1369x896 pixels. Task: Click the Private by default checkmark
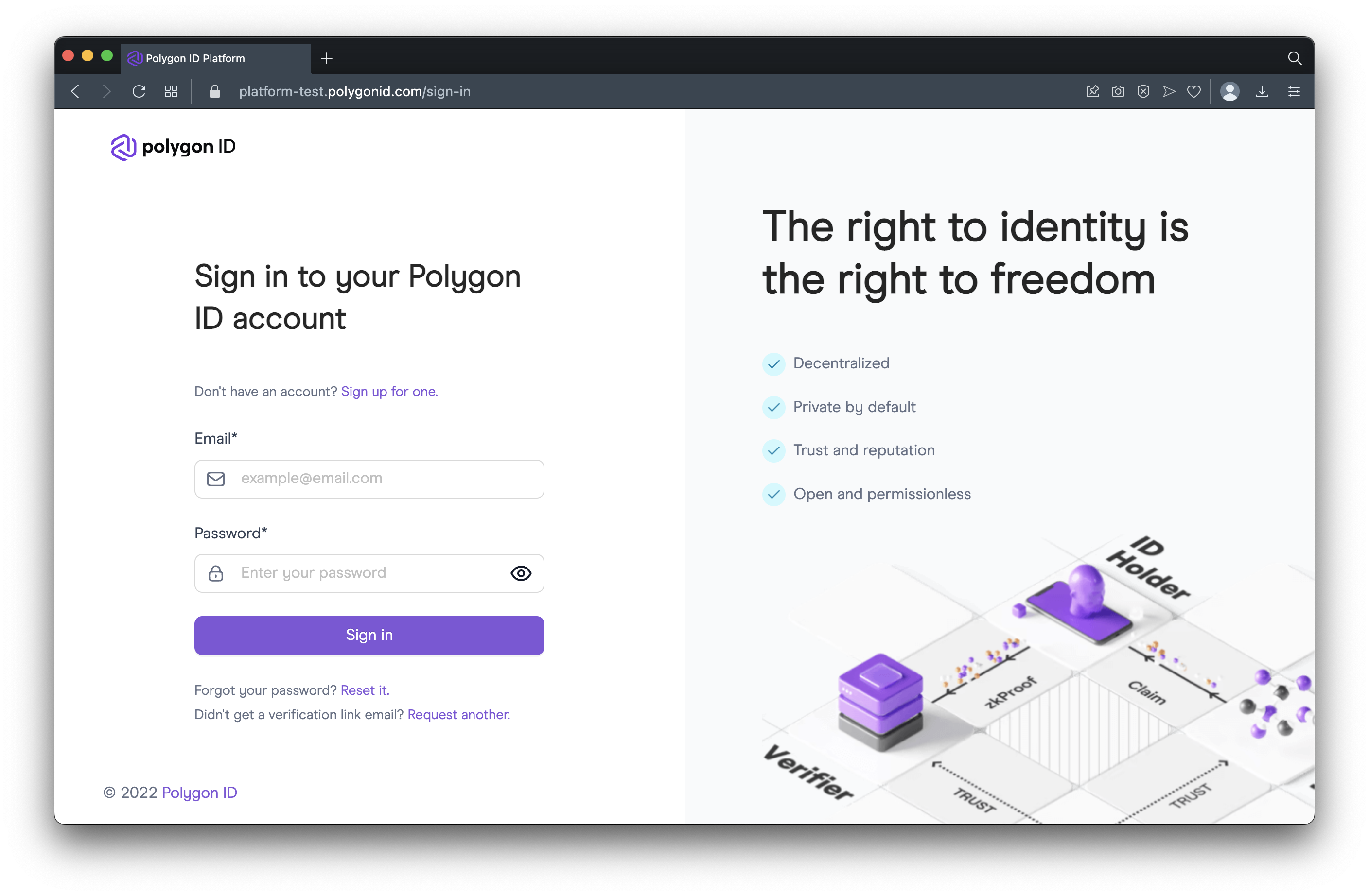pyautogui.click(x=775, y=407)
